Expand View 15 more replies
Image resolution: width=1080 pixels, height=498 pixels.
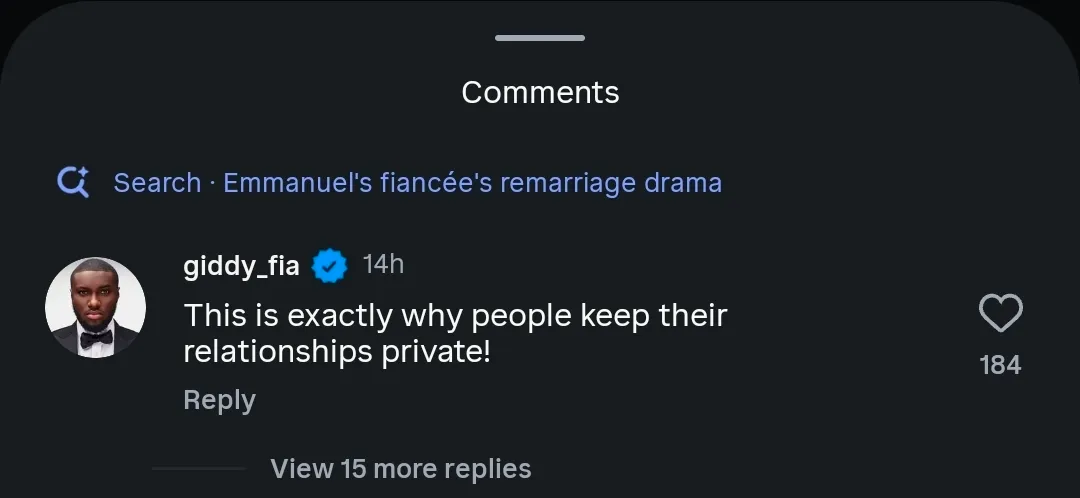click(400, 468)
